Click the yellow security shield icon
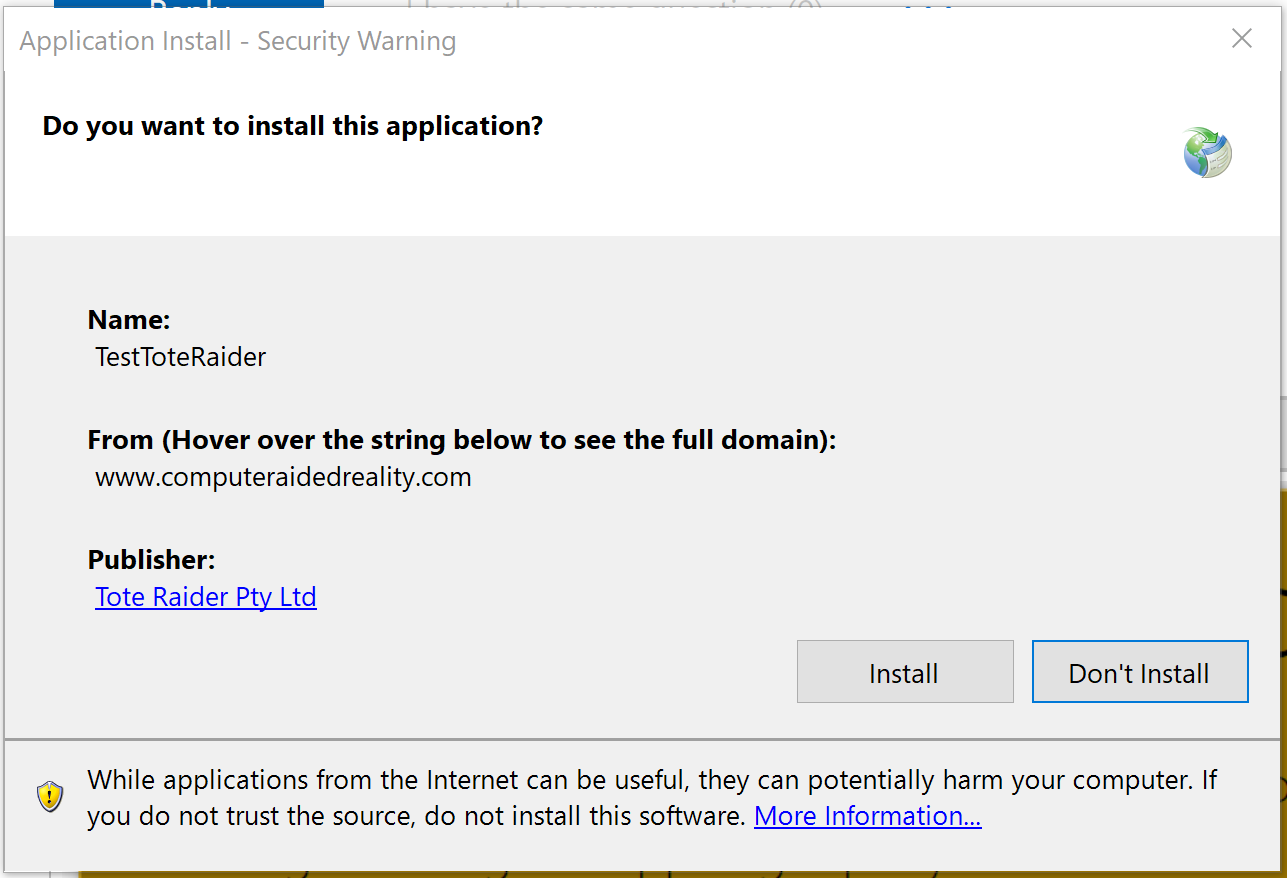 [50, 797]
